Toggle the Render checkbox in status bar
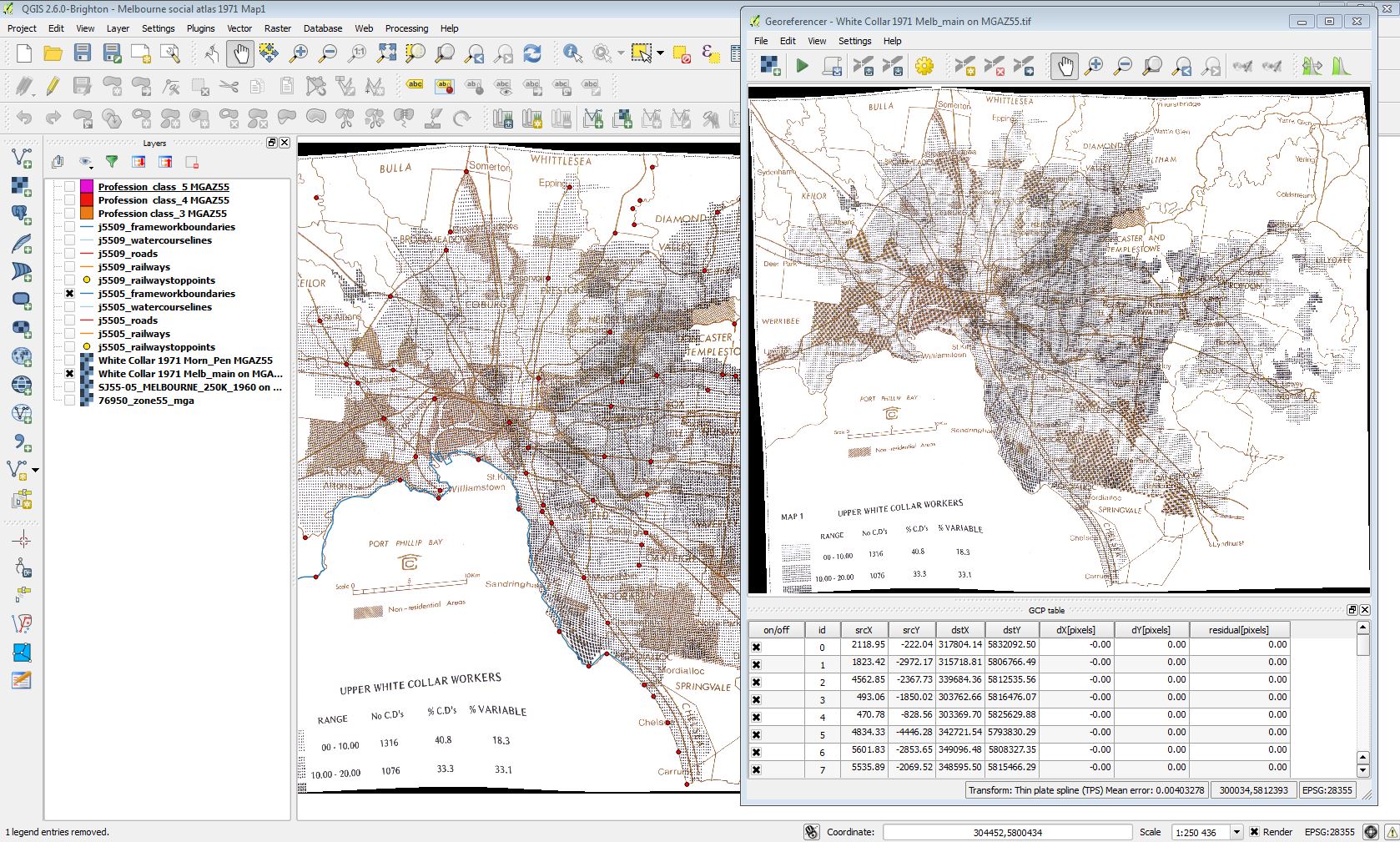Image resolution: width=1400 pixels, height=842 pixels. coord(1254,832)
